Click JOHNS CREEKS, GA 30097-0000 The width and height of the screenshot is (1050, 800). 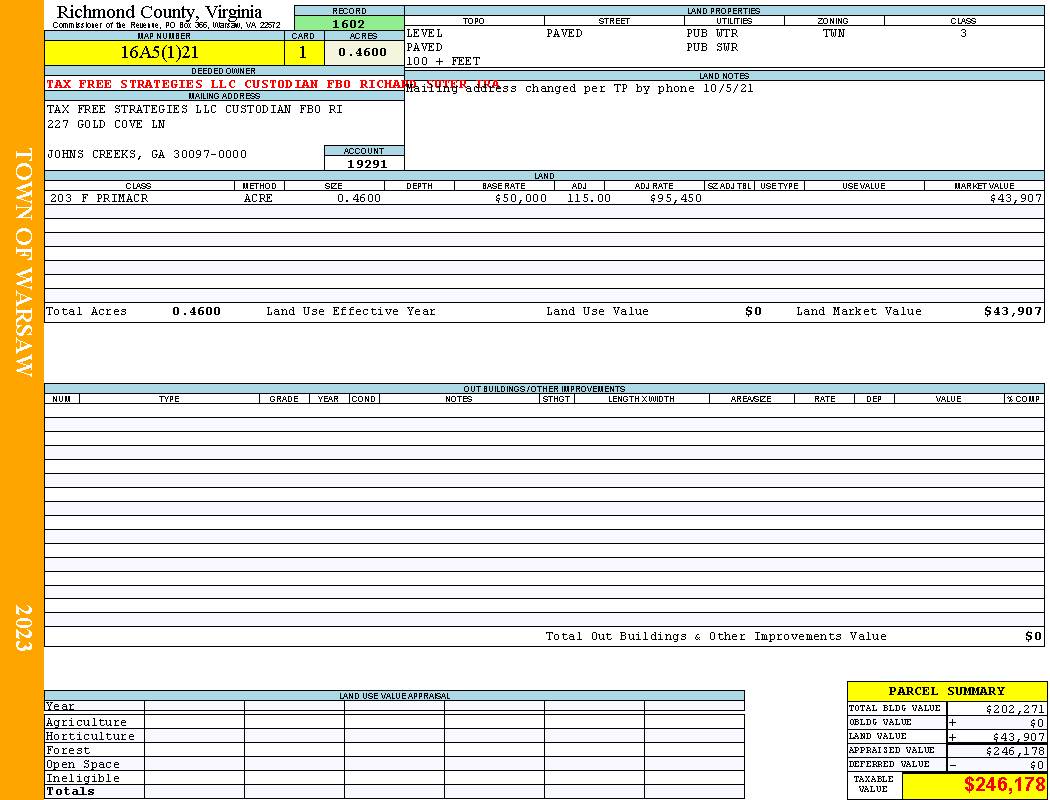tap(147, 154)
